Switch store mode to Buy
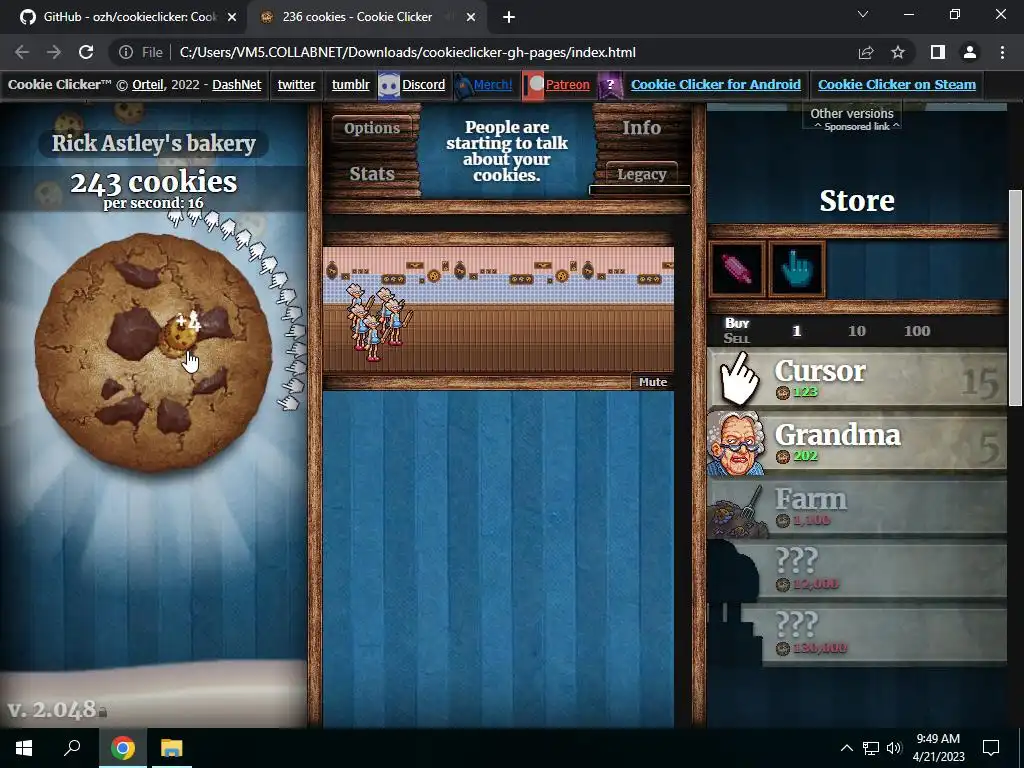This screenshot has height=768, width=1024. 737,323
